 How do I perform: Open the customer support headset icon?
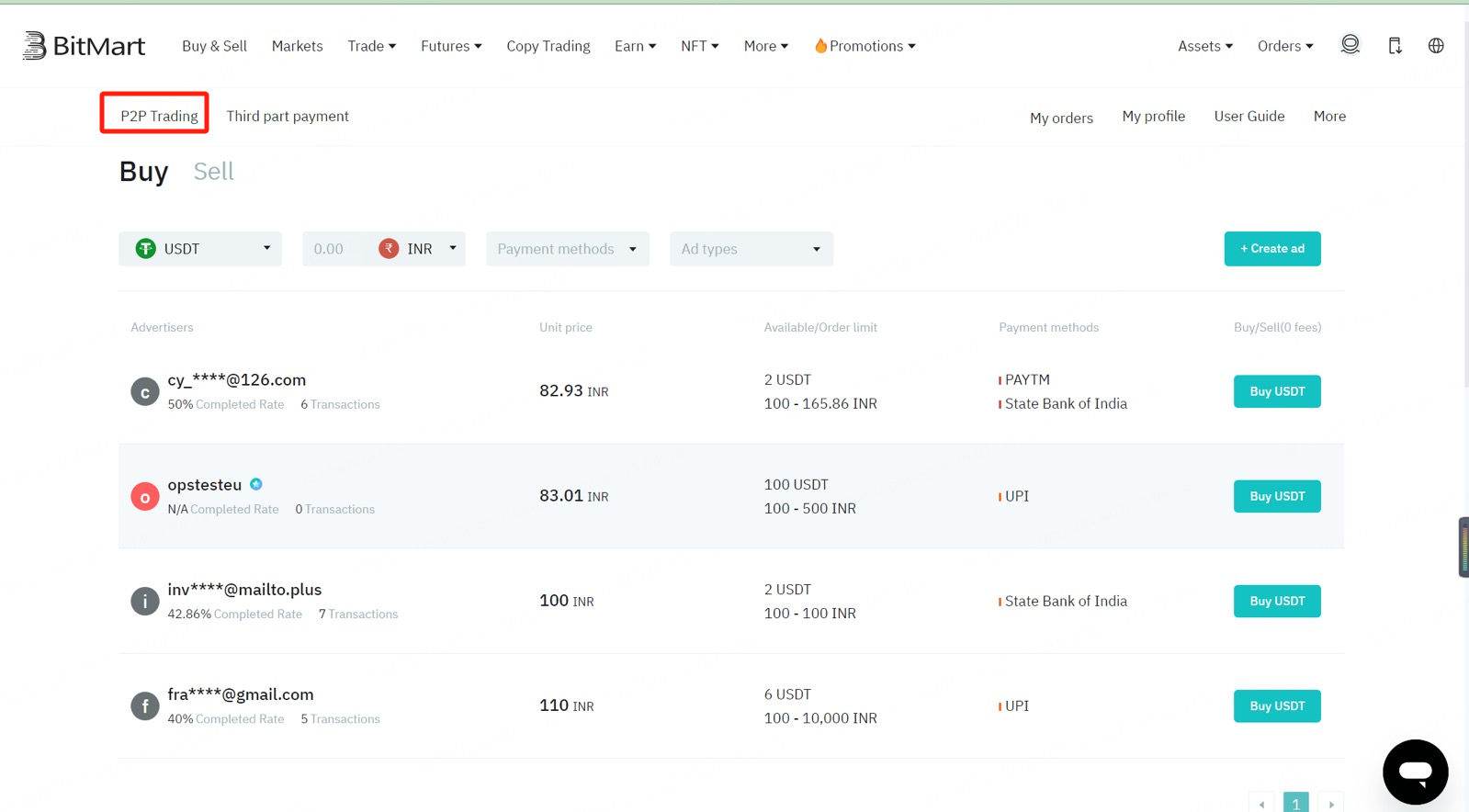[1350, 45]
